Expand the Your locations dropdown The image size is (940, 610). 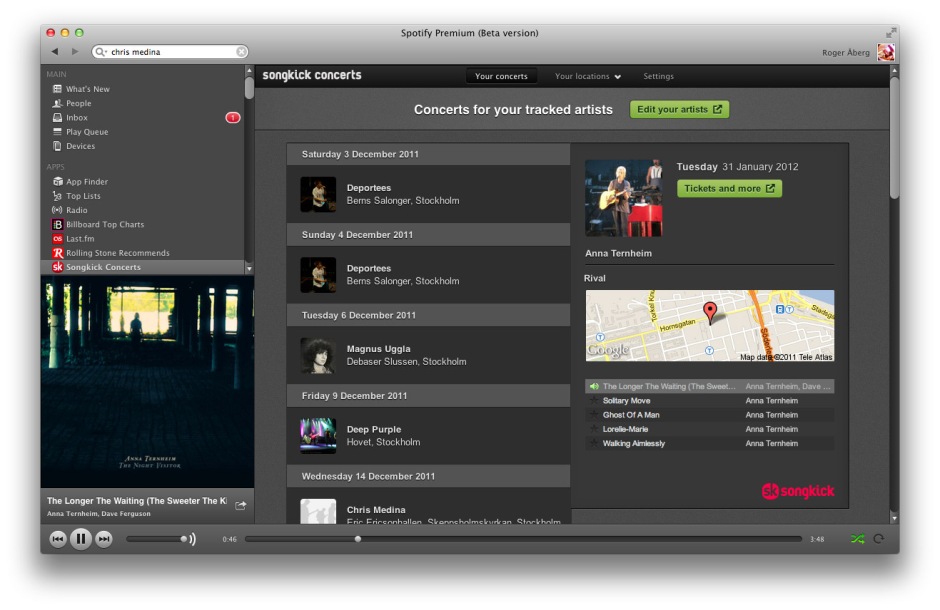588,76
